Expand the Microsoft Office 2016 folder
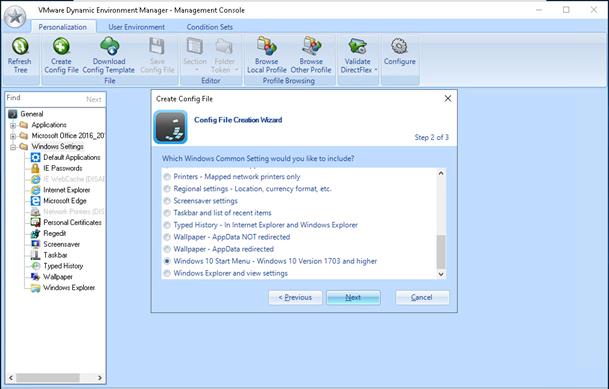 tap(13, 136)
